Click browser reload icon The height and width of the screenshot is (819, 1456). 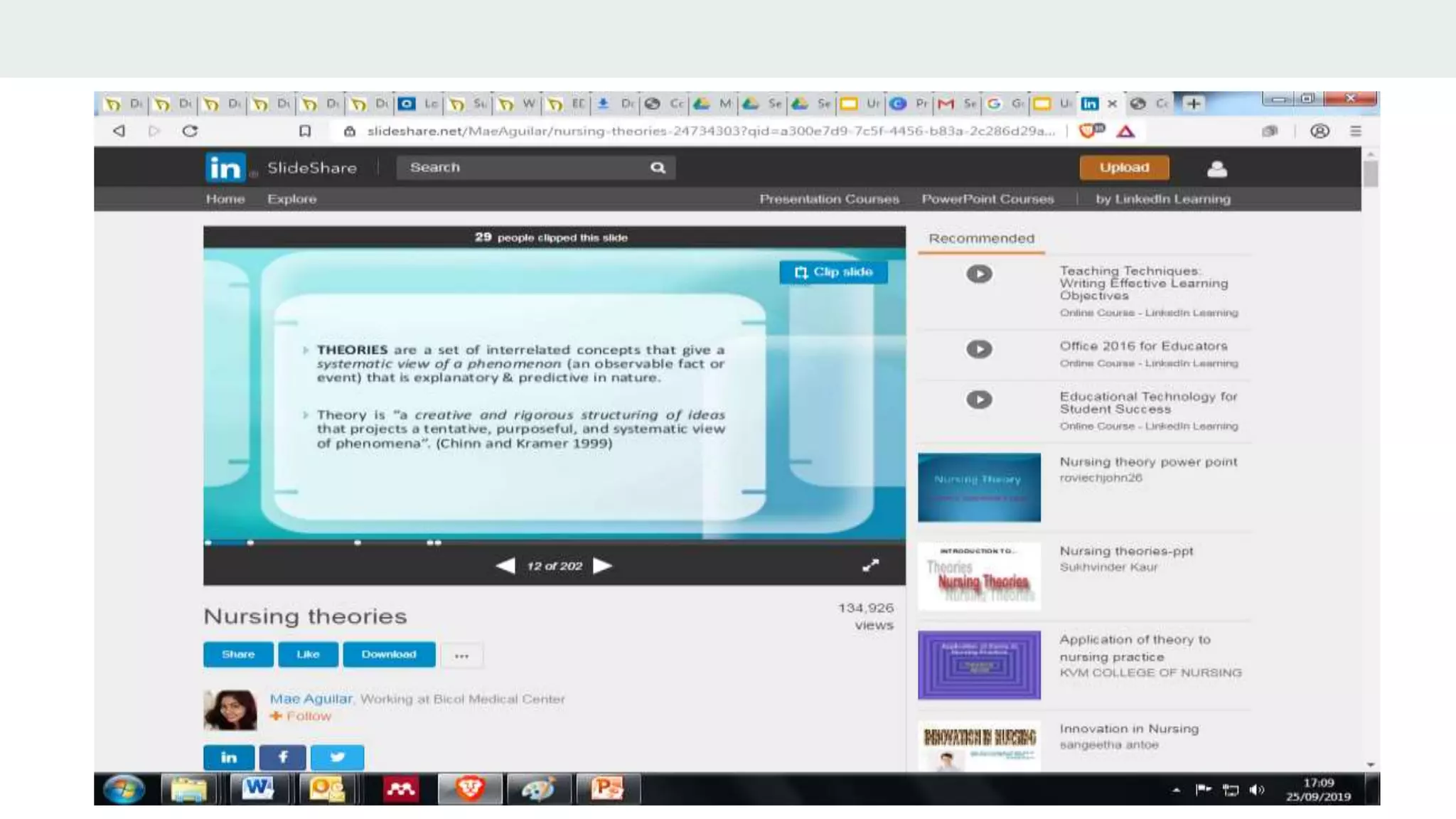190,131
